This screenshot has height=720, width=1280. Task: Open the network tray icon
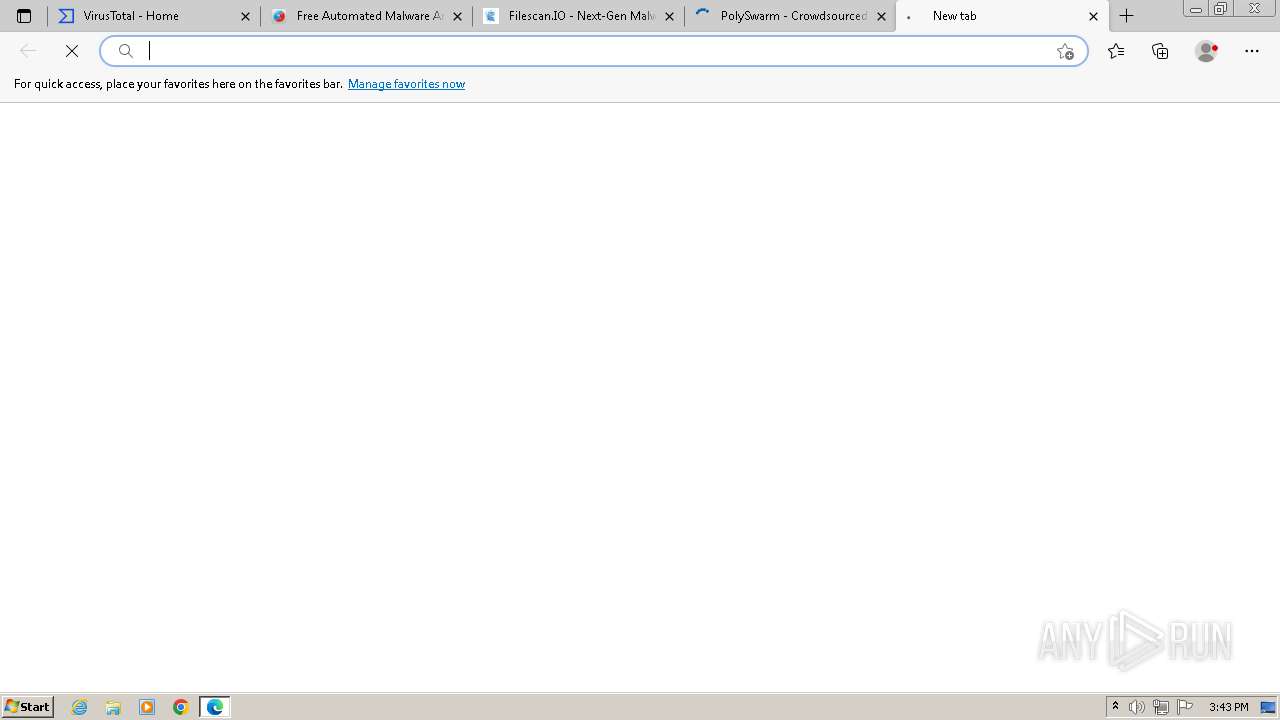click(1161, 707)
